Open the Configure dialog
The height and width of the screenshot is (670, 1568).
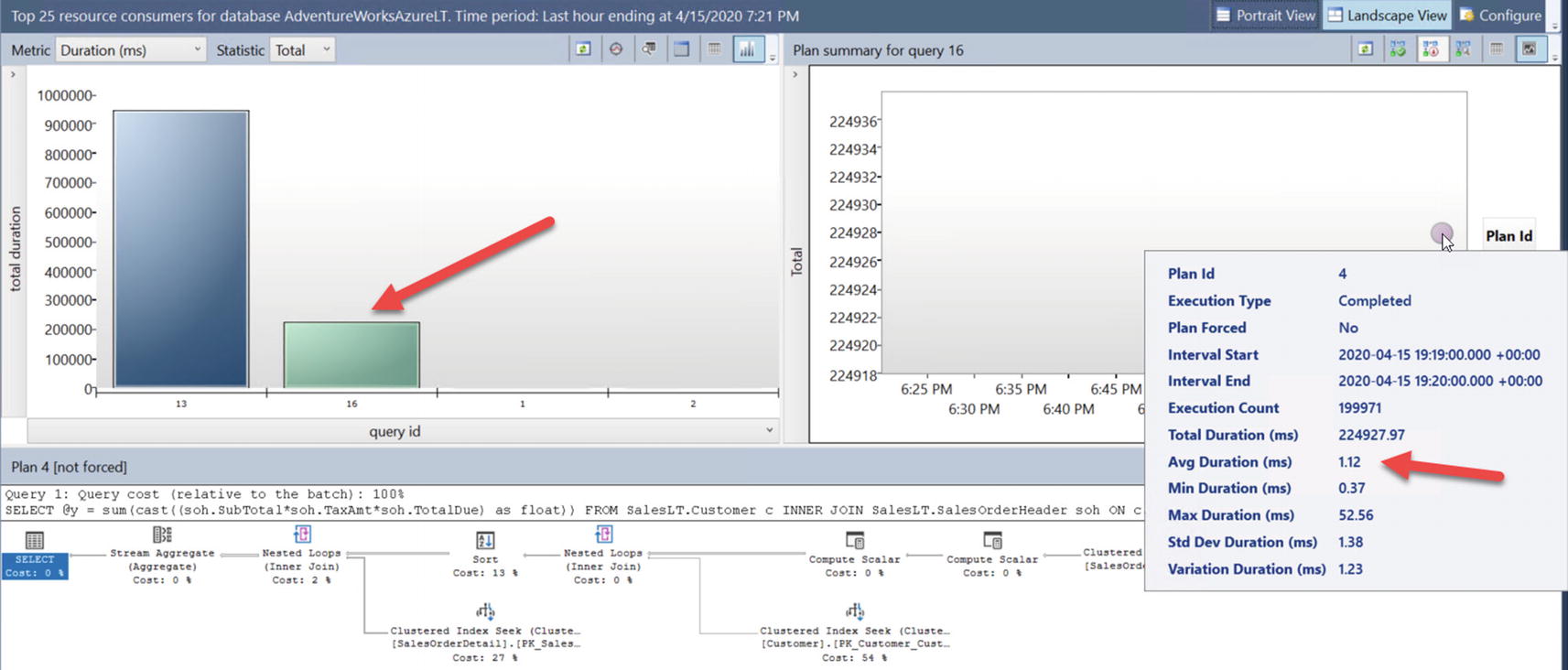point(1500,16)
